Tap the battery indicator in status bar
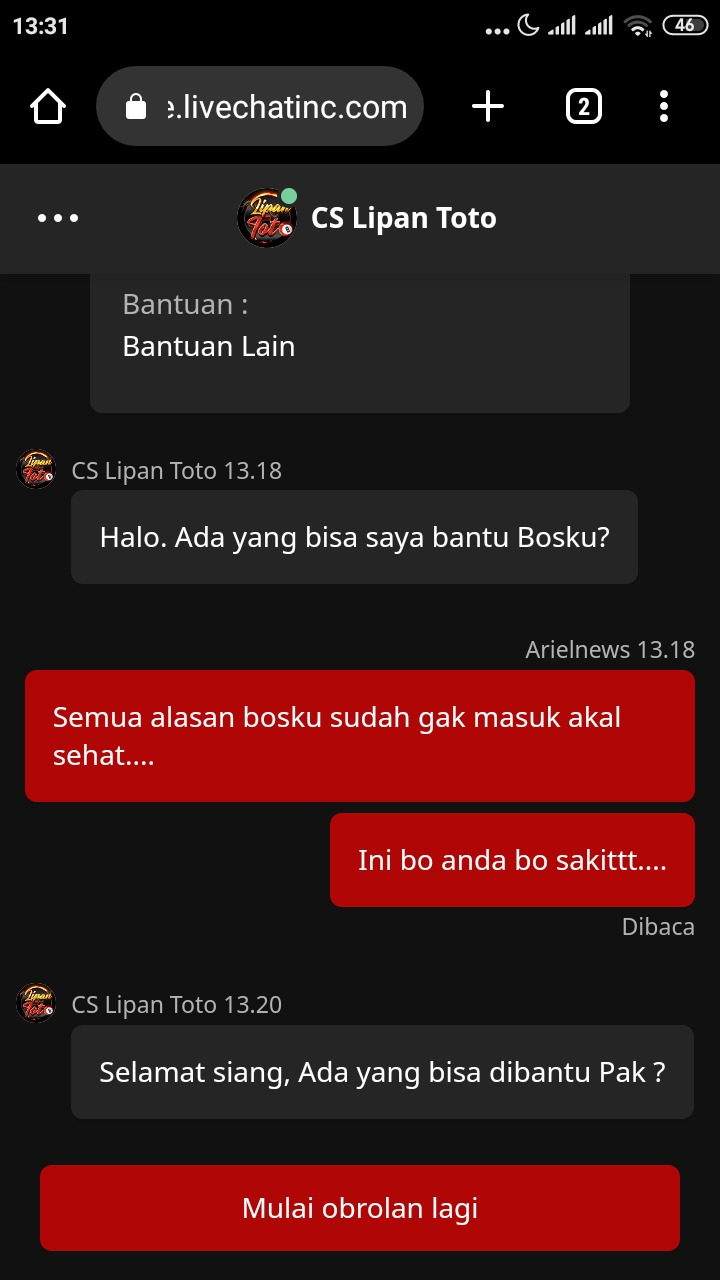The image size is (720, 1280). pos(685,26)
